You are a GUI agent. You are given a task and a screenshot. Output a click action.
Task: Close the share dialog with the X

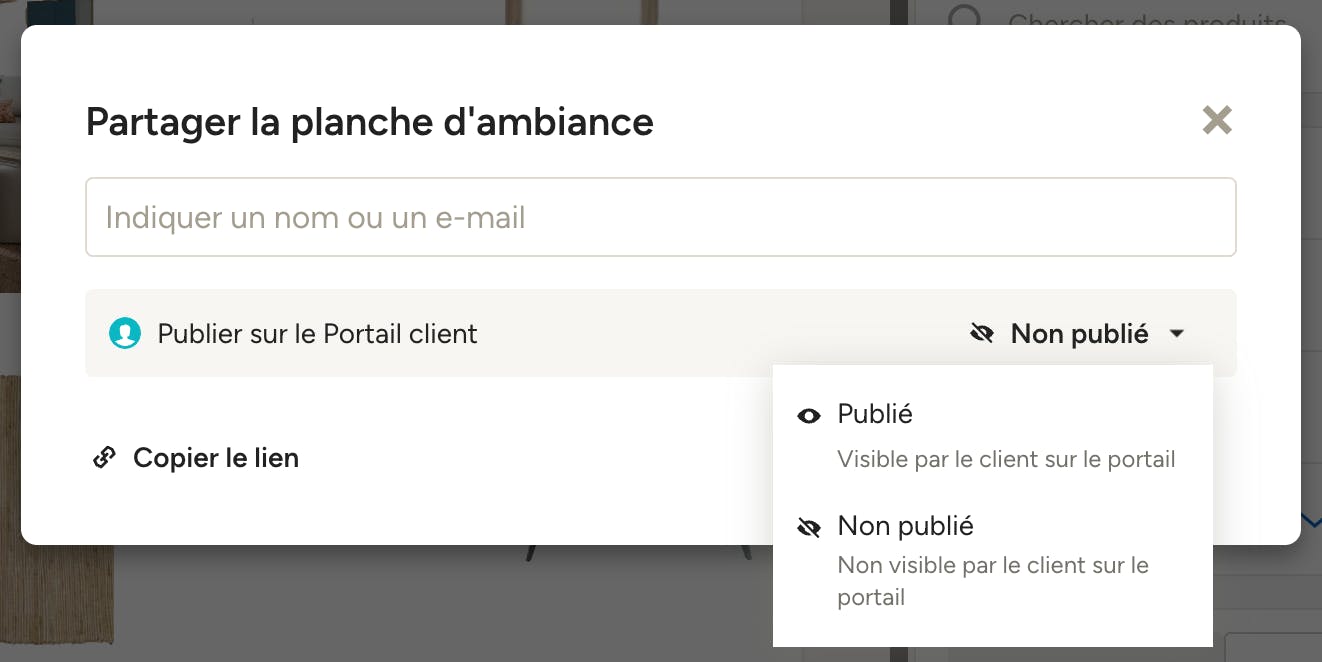(1217, 120)
